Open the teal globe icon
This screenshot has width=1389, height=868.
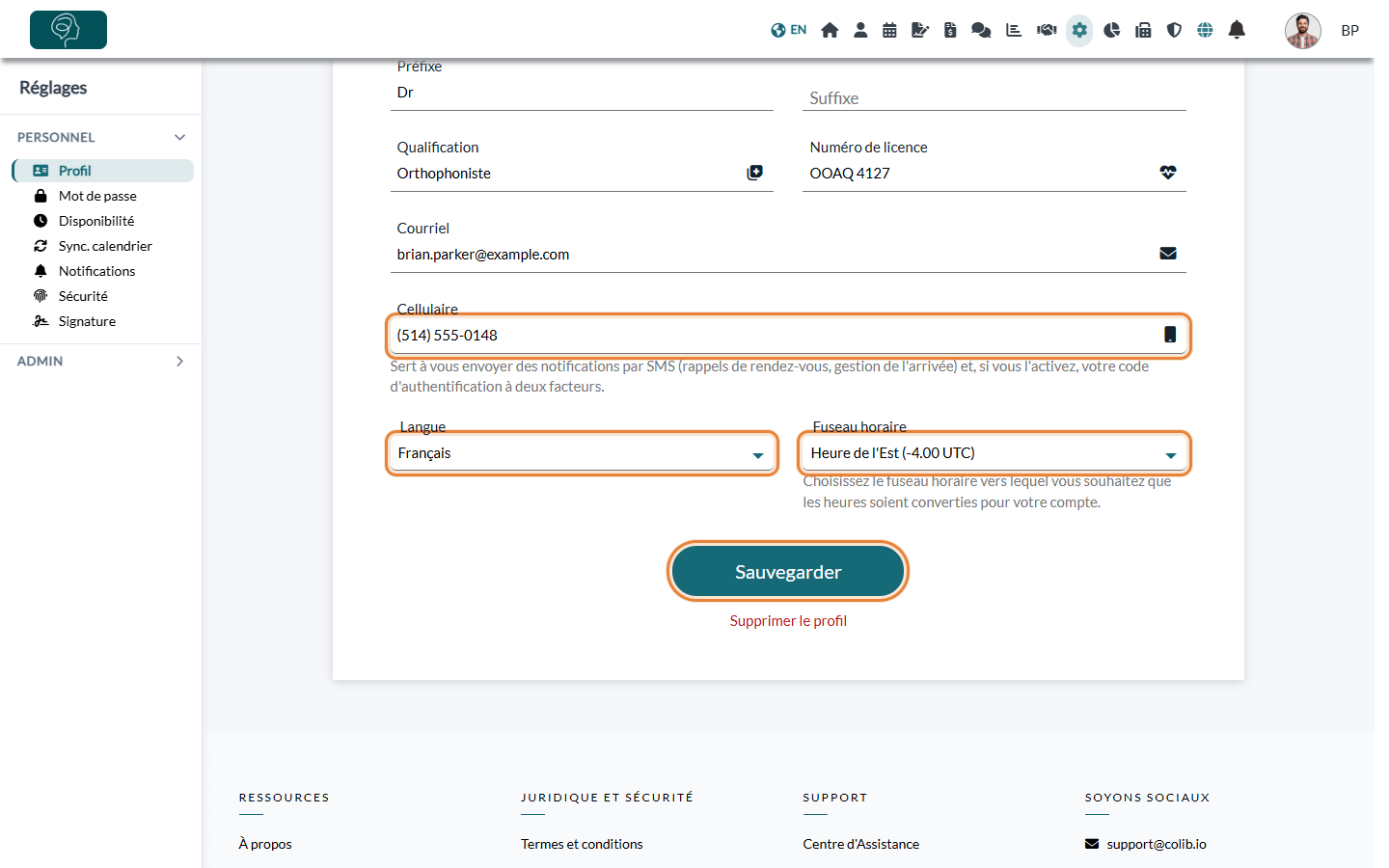(1205, 30)
